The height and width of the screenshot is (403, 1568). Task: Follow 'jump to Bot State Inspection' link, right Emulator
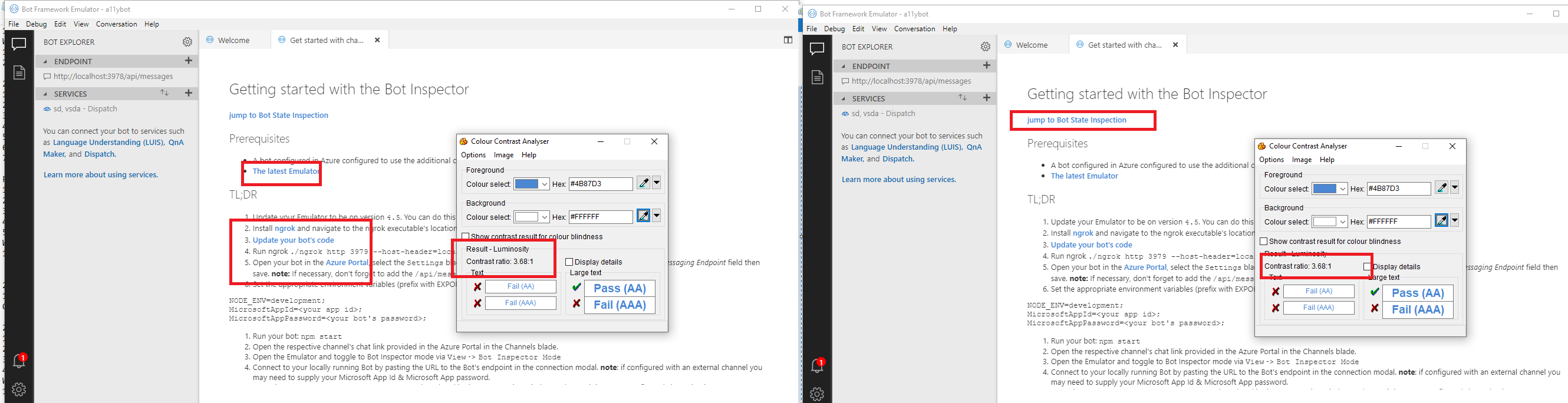pos(1077,120)
